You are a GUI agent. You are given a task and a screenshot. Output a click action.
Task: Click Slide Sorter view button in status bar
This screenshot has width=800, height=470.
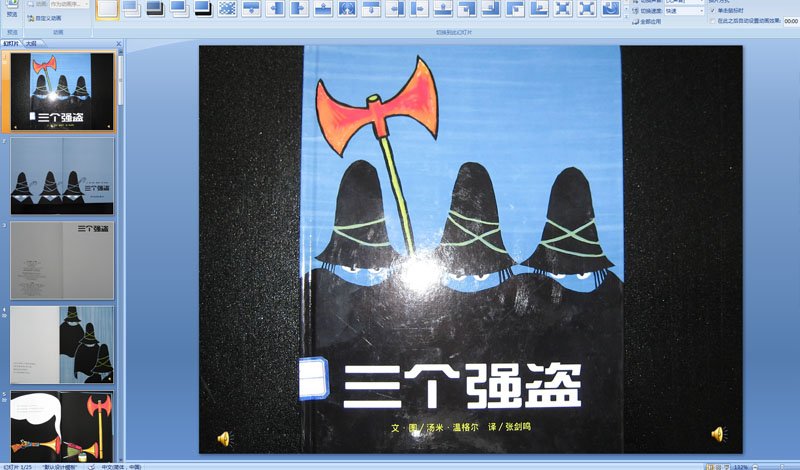click(x=718, y=467)
